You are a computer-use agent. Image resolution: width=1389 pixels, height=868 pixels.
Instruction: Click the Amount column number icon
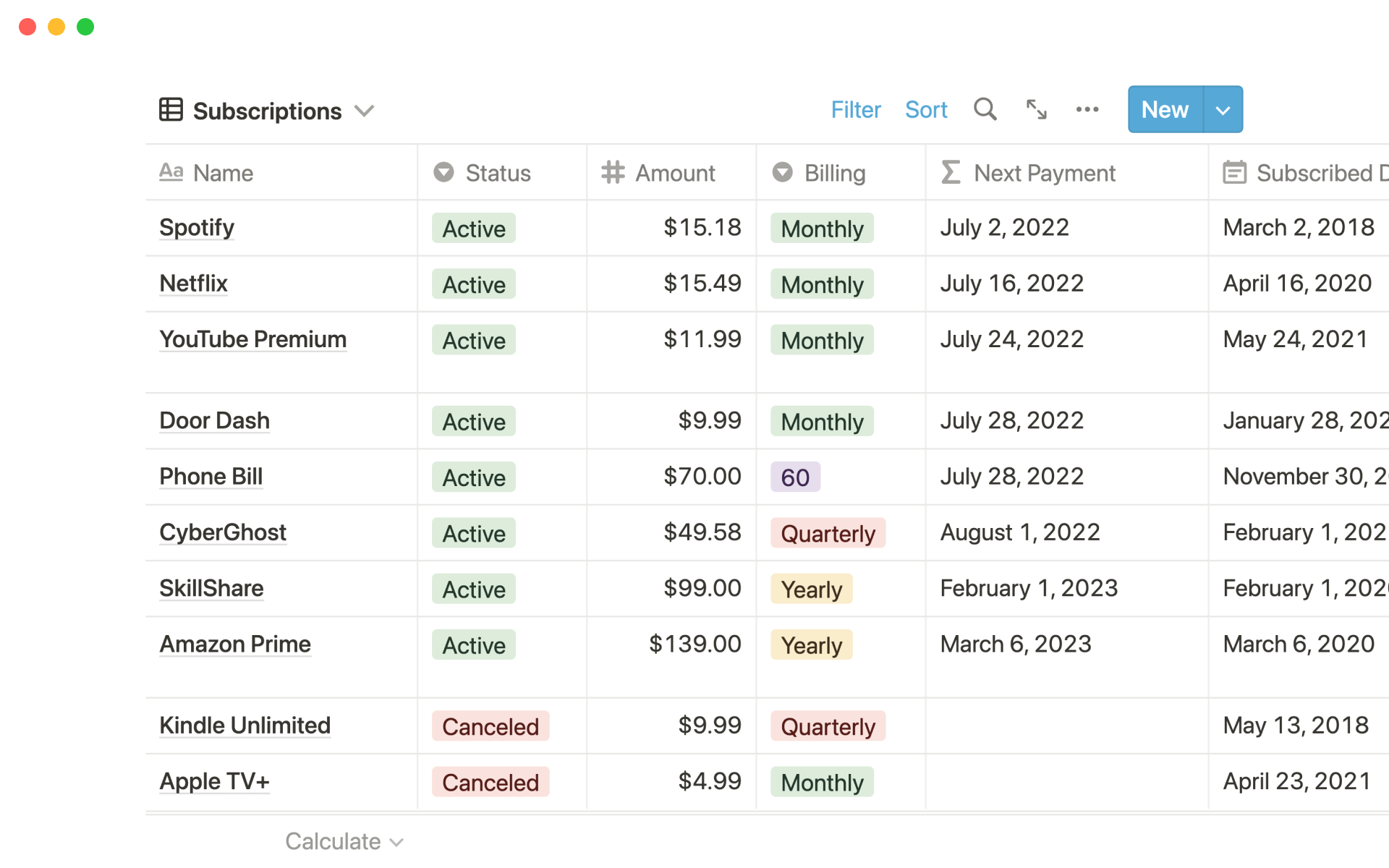pyautogui.click(x=613, y=172)
